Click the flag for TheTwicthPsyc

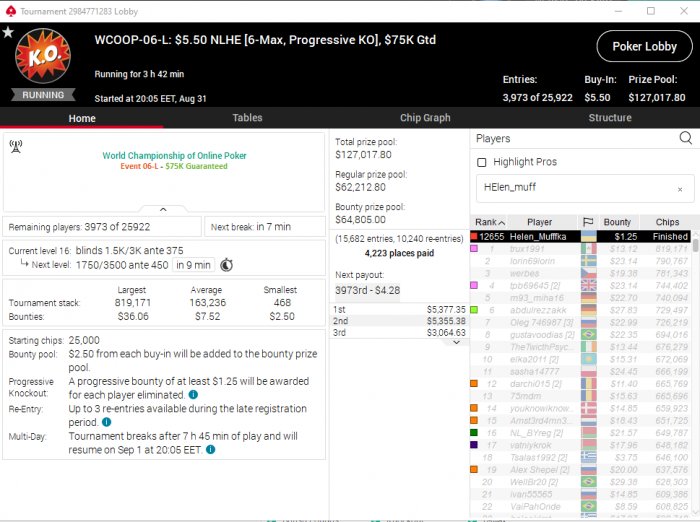coord(588,347)
